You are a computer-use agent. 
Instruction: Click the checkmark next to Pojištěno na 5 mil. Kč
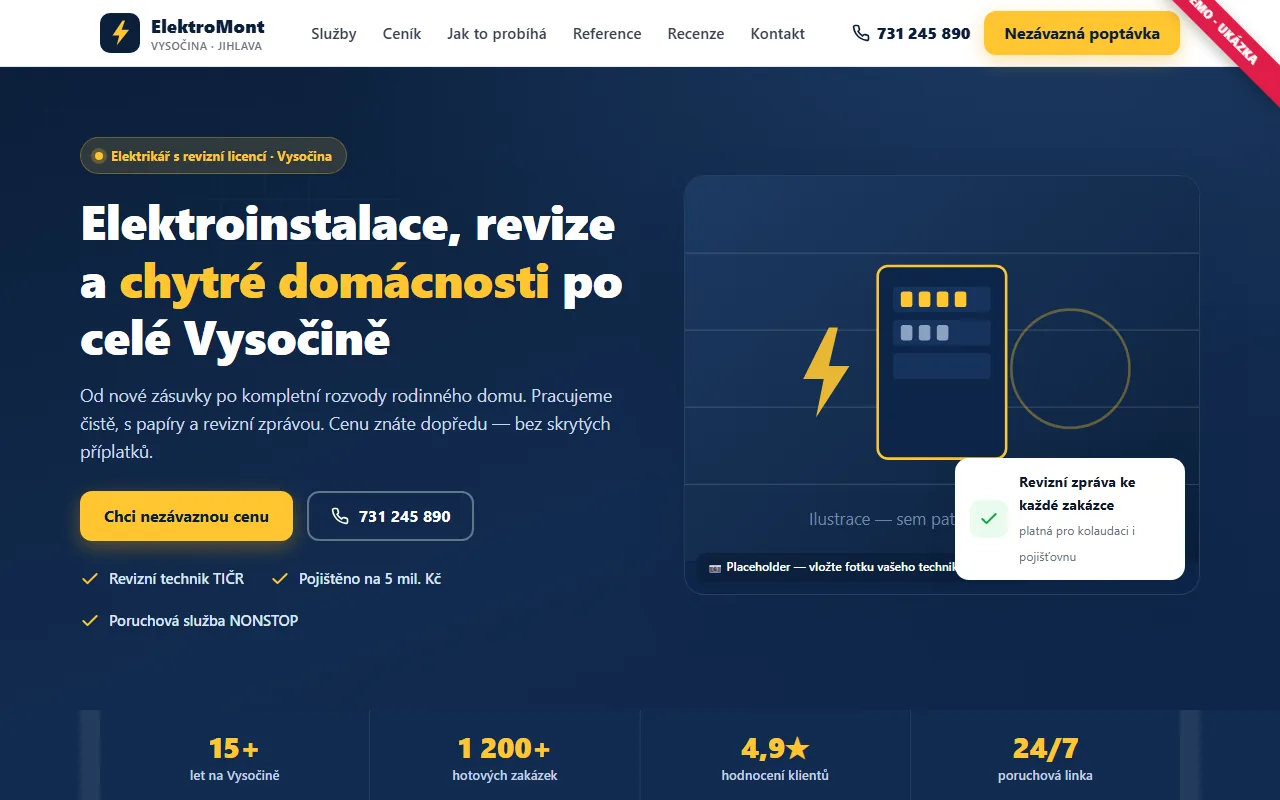[280, 579]
